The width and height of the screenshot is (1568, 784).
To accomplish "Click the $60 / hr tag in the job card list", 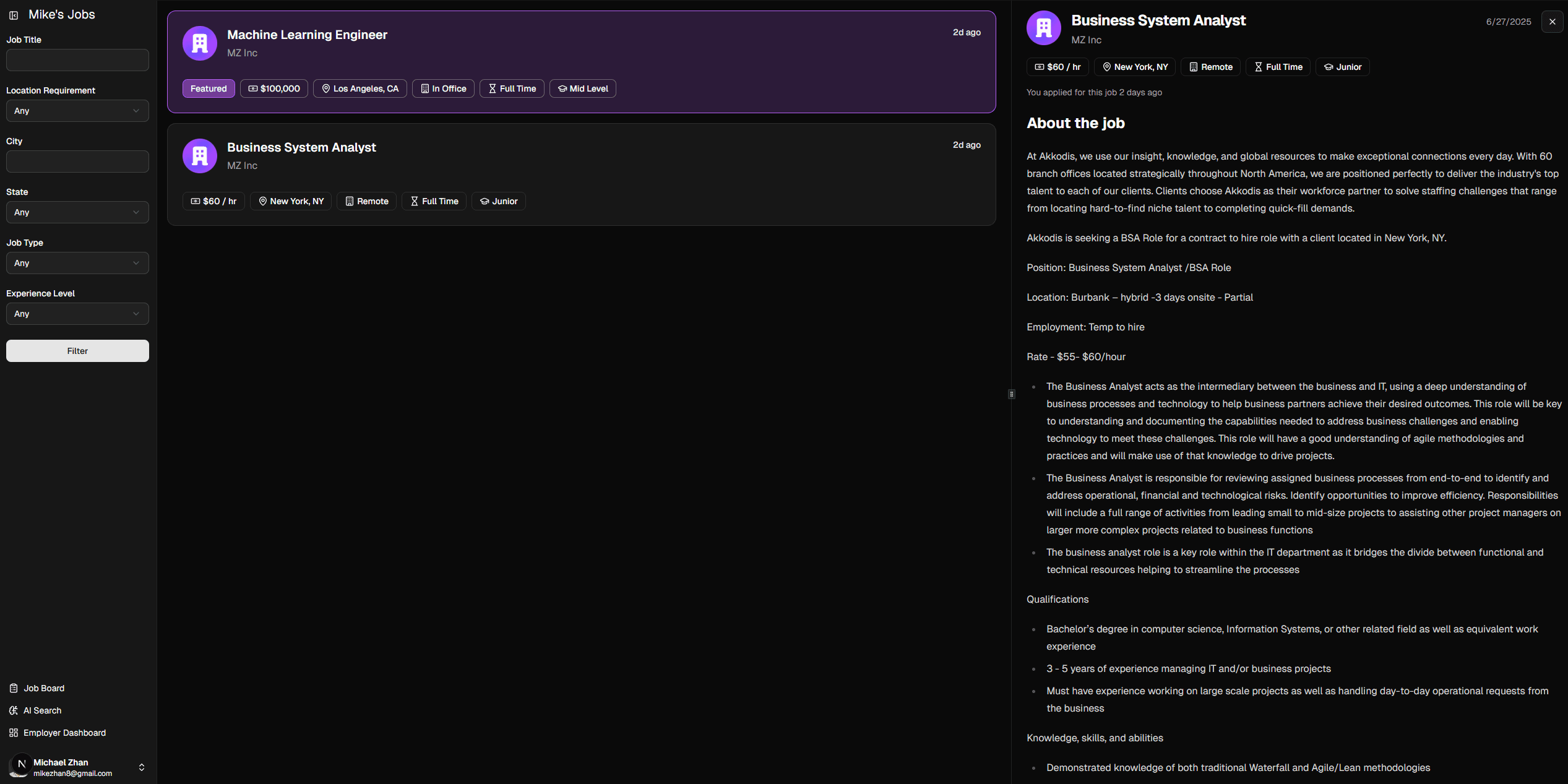I will (213, 201).
